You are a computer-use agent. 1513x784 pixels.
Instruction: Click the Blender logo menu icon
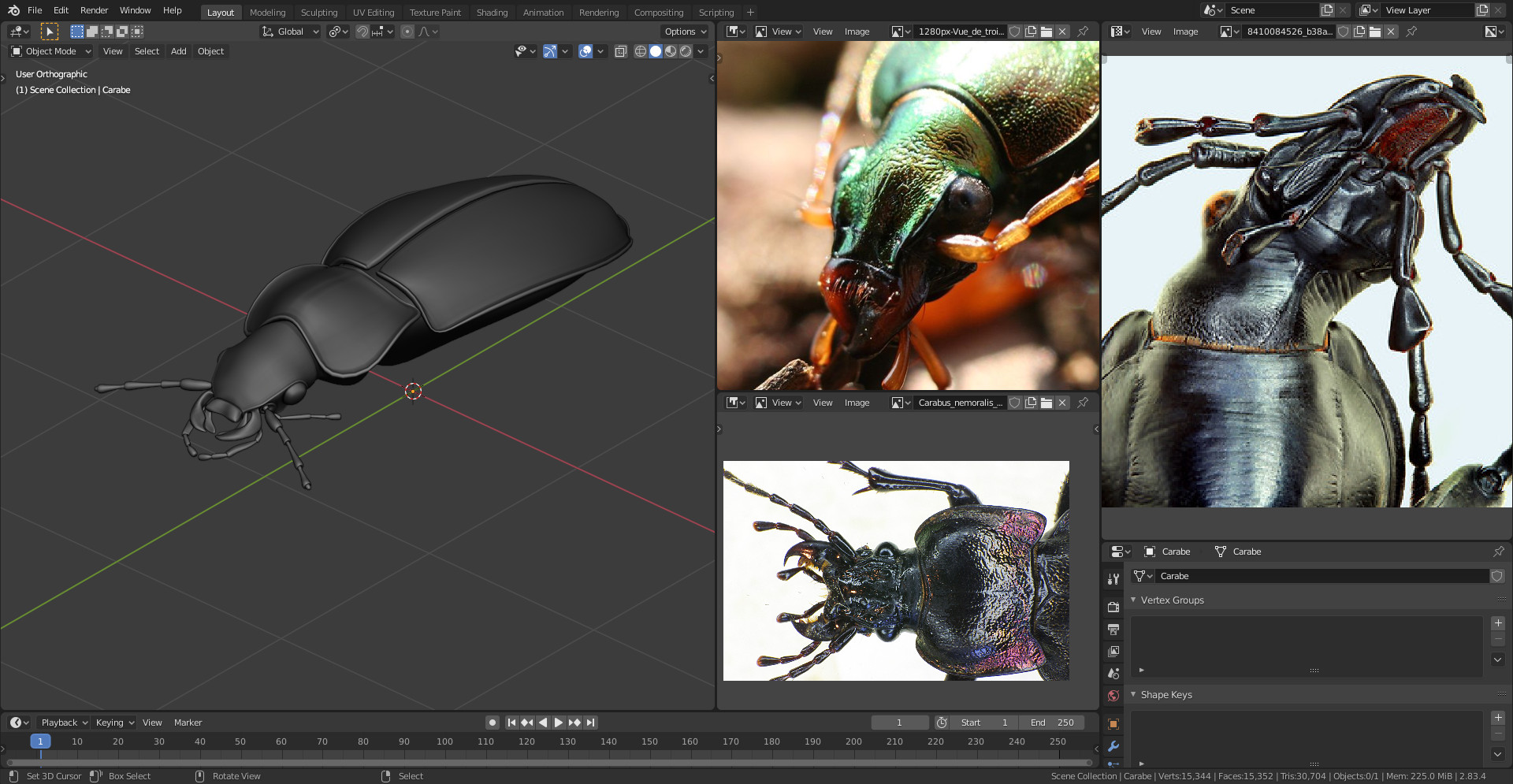tap(13, 10)
